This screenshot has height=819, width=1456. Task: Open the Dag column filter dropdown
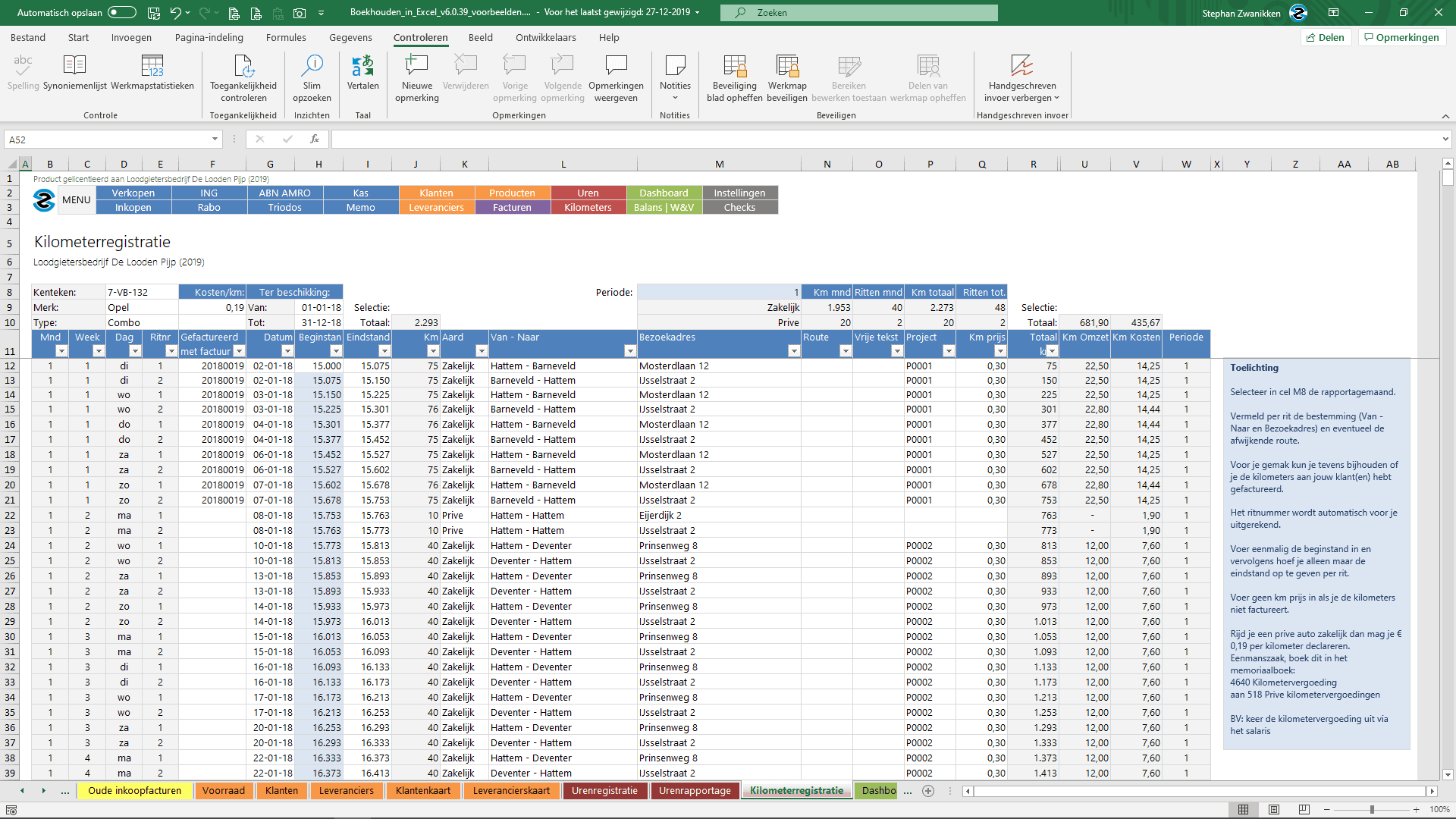click(135, 351)
